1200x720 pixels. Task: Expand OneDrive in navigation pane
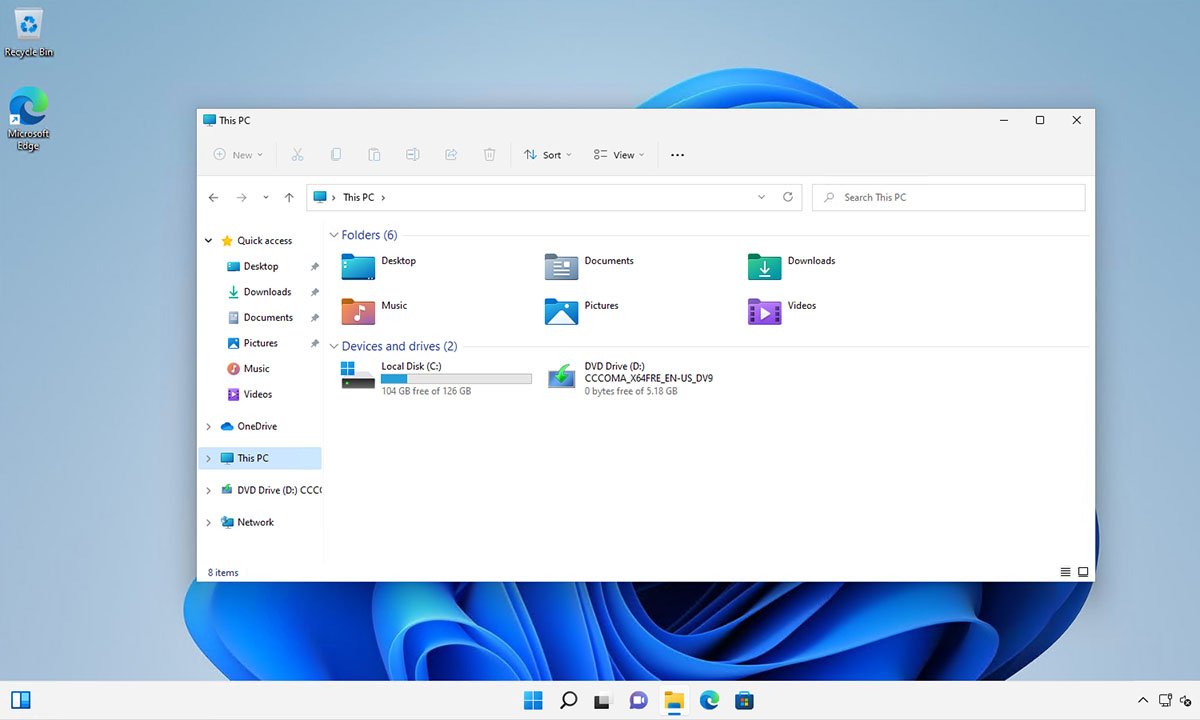(209, 427)
